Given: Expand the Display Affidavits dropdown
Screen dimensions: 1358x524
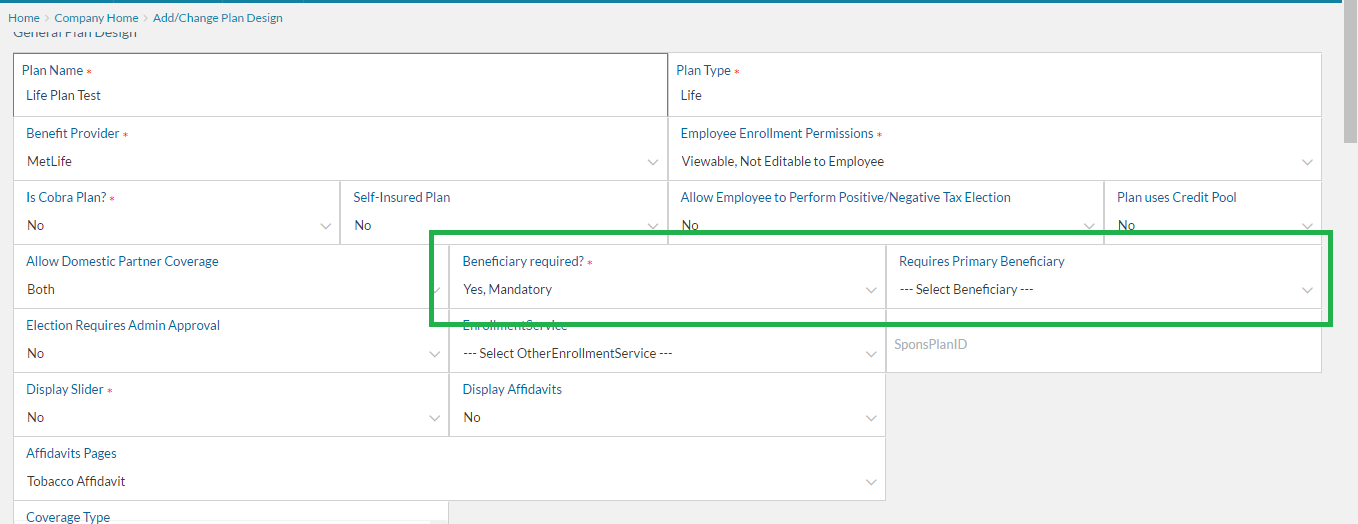Looking at the screenshot, I should [x=667, y=417].
